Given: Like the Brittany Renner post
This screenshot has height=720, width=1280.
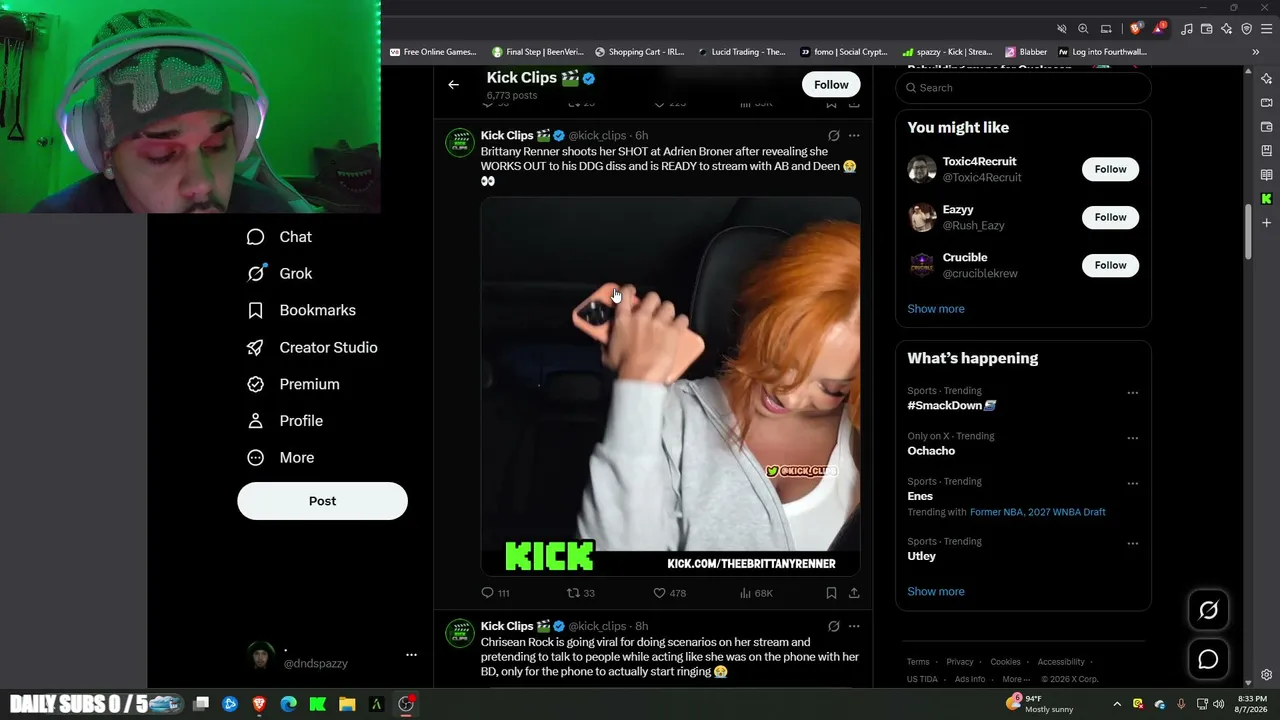Looking at the screenshot, I should coord(669,593).
